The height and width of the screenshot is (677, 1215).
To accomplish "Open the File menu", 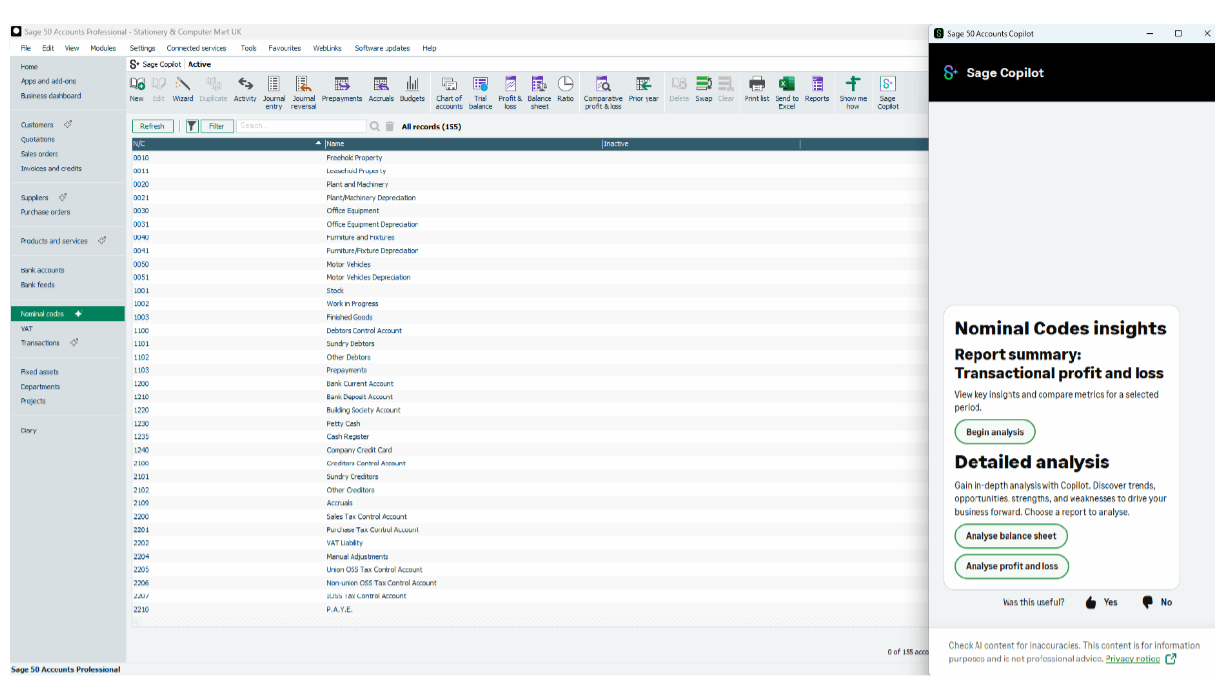I will [x=25, y=48].
